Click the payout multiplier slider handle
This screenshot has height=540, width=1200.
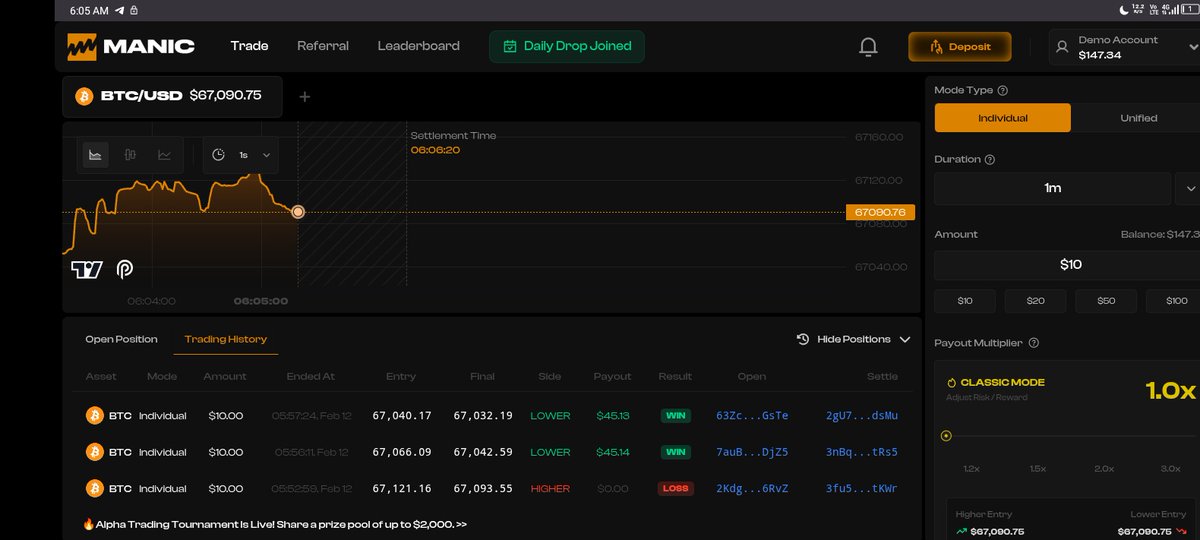[946, 436]
